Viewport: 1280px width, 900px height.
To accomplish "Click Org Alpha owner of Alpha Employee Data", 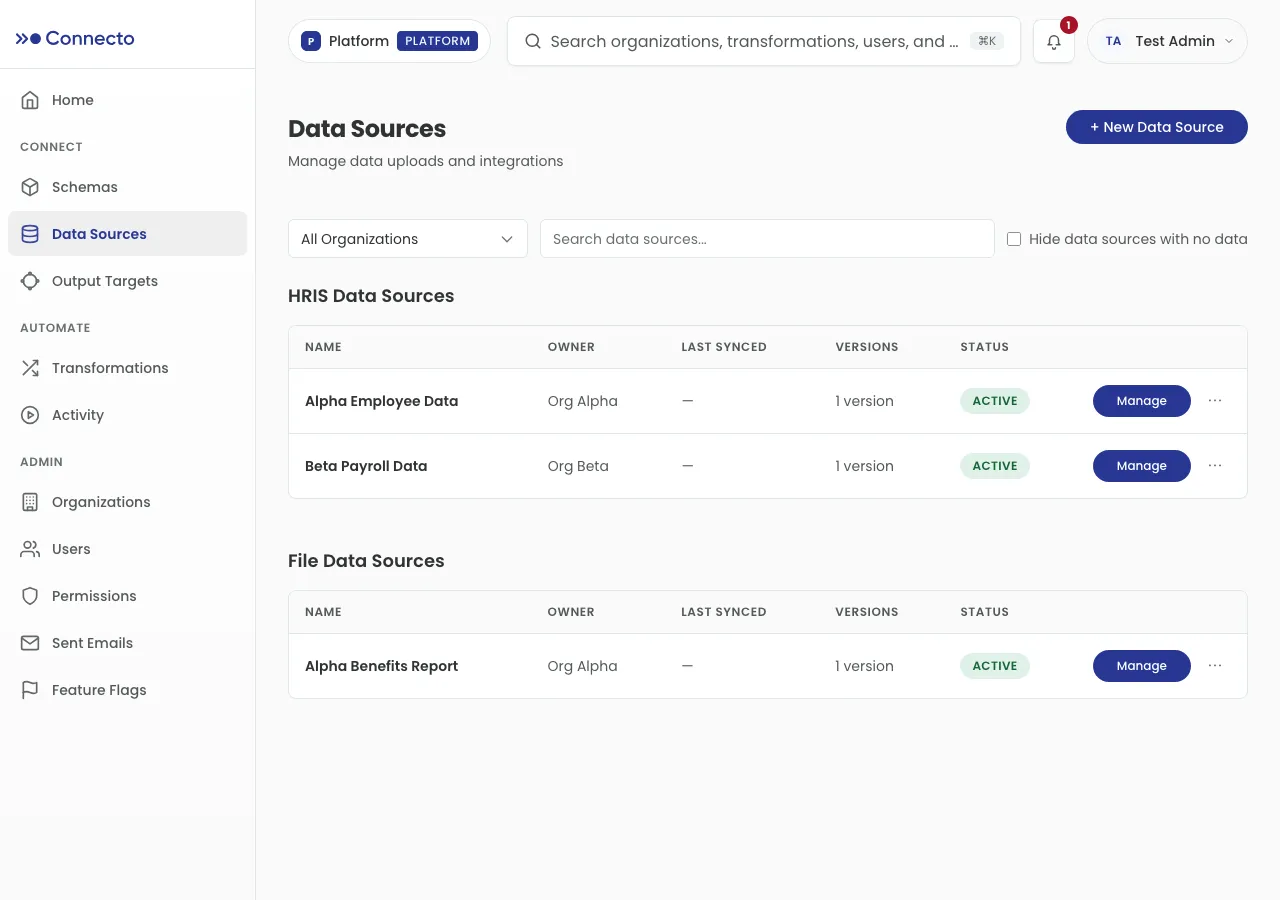I will pos(583,401).
